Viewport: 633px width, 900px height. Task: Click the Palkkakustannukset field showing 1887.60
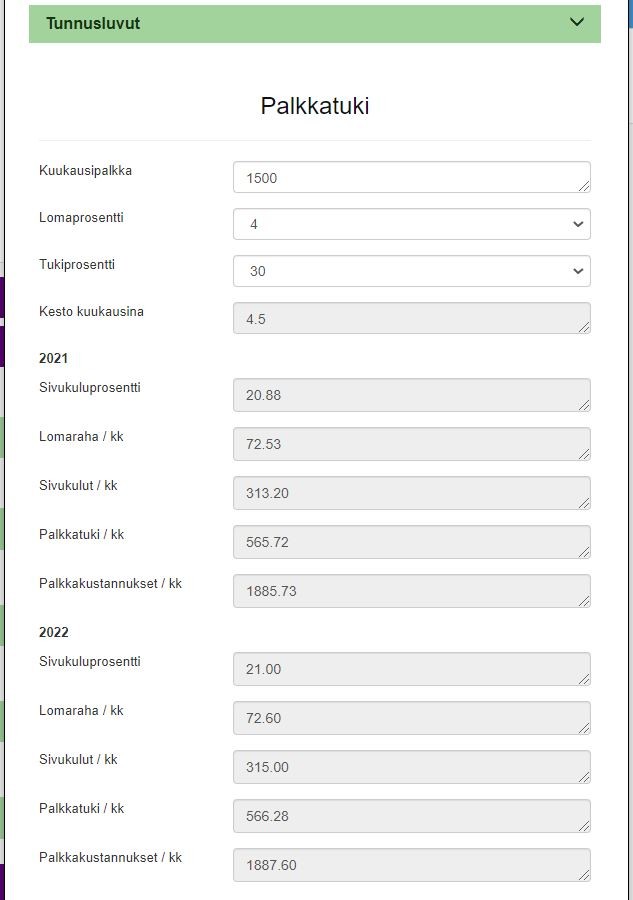tap(411, 865)
